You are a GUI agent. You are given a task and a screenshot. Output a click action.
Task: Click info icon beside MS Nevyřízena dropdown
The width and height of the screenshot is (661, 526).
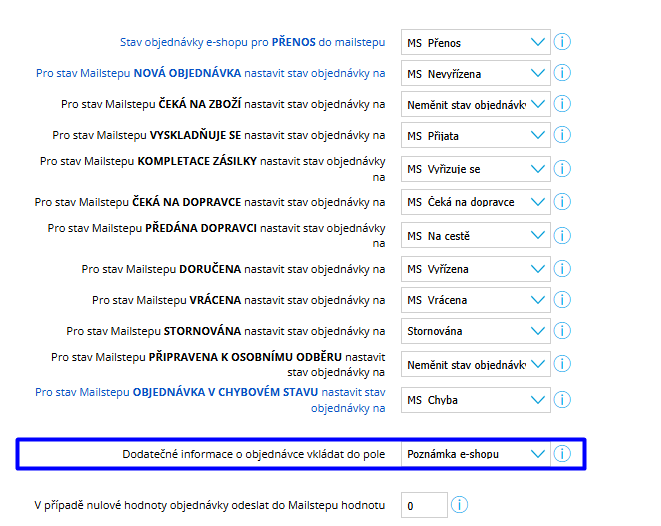pos(562,73)
